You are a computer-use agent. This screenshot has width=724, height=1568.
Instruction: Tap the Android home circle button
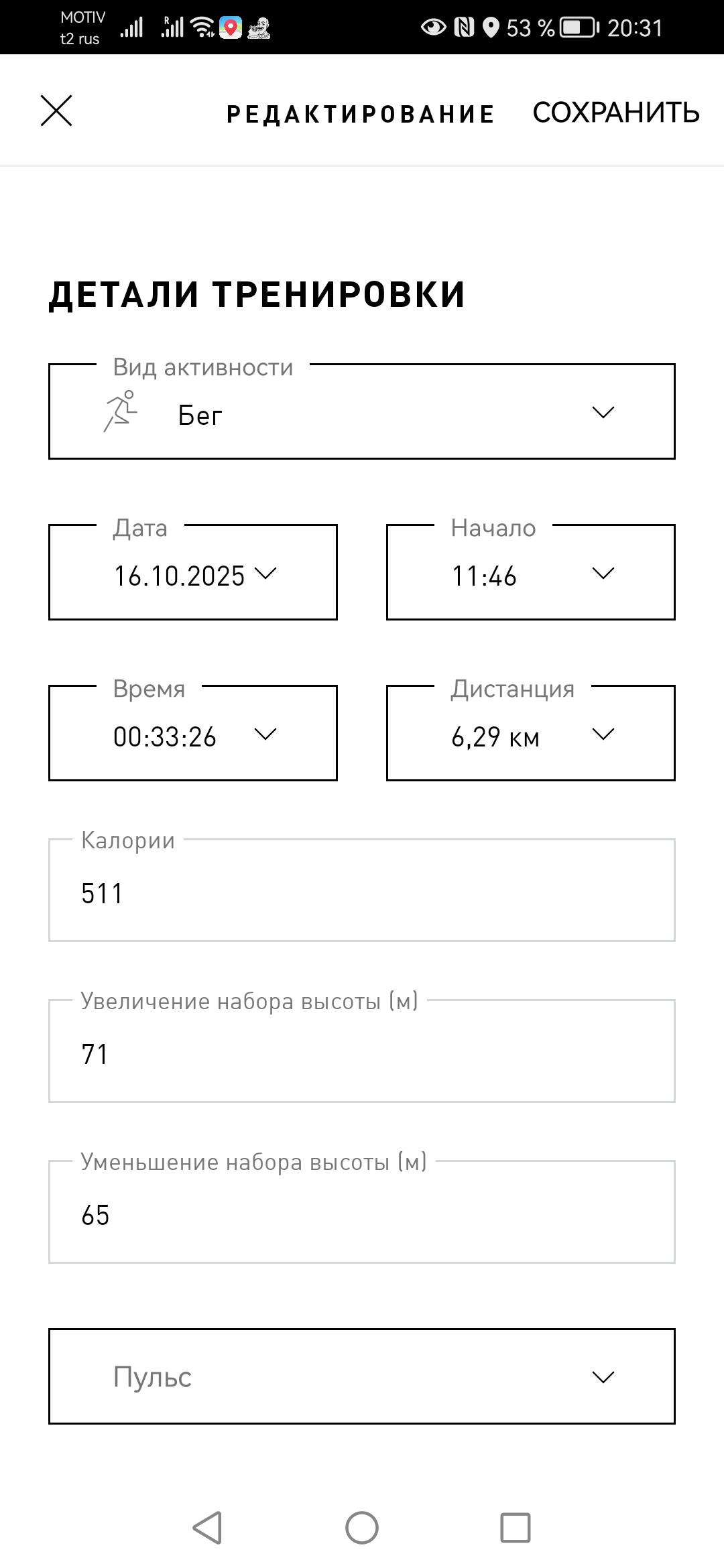click(x=362, y=1528)
